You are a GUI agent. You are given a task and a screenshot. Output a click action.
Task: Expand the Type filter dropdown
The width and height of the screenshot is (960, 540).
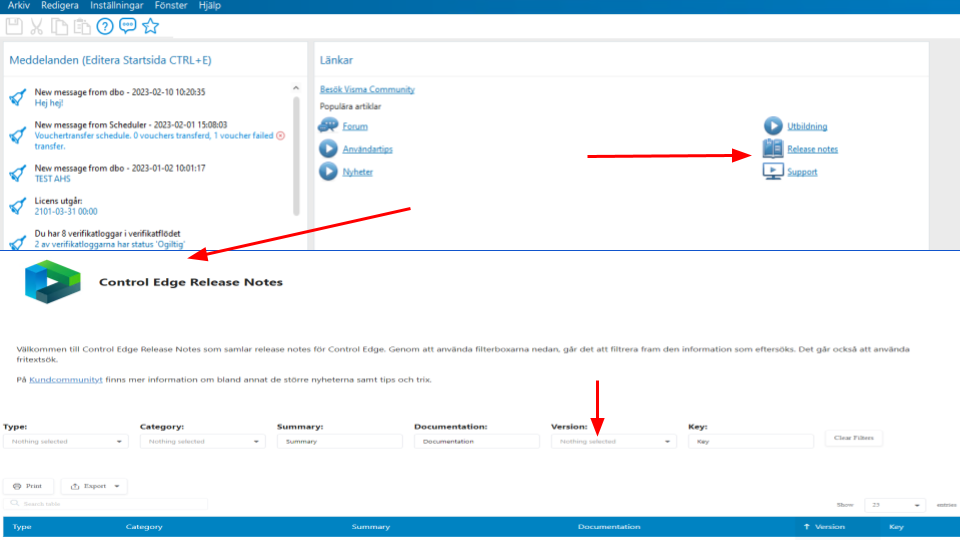tap(66, 441)
